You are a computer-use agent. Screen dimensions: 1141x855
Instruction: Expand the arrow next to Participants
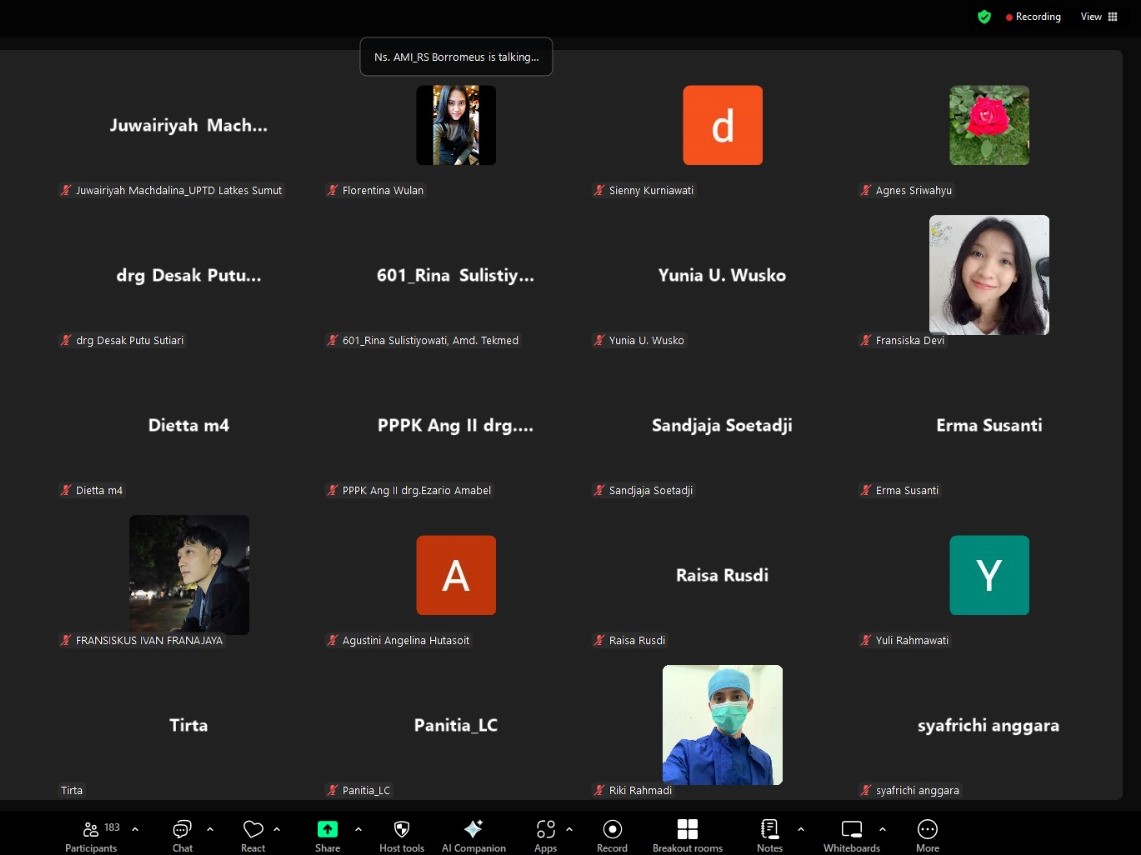[135, 829]
